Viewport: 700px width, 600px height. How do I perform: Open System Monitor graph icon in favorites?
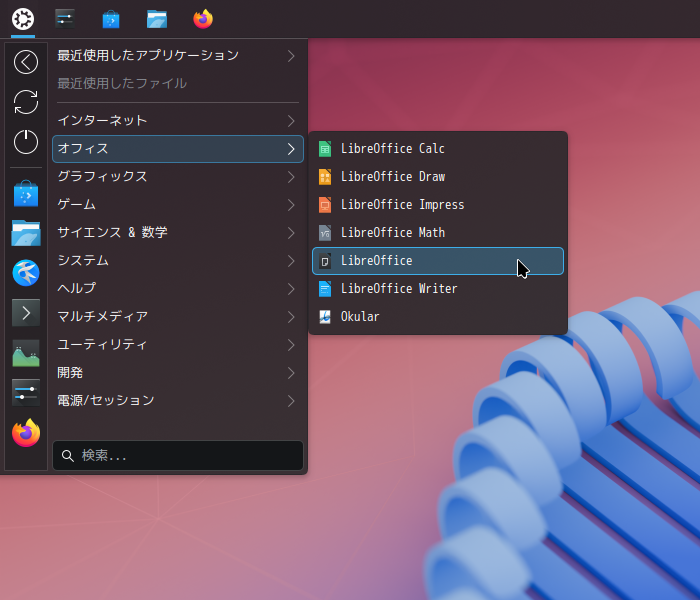(x=26, y=353)
